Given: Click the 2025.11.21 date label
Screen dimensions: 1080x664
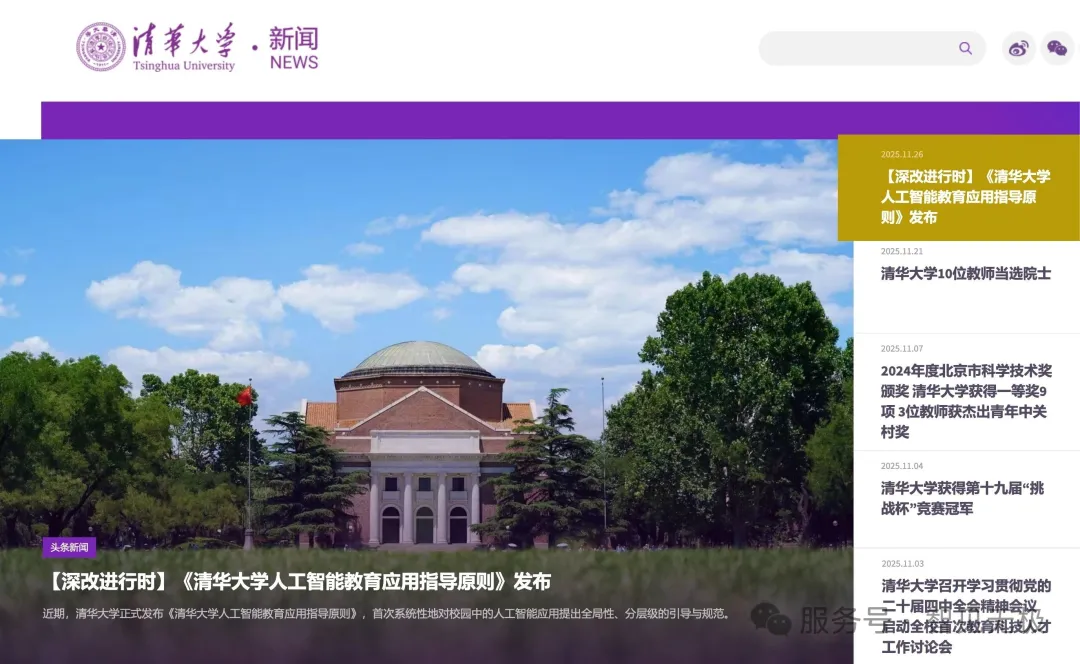Looking at the screenshot, I should click(902, 251).
